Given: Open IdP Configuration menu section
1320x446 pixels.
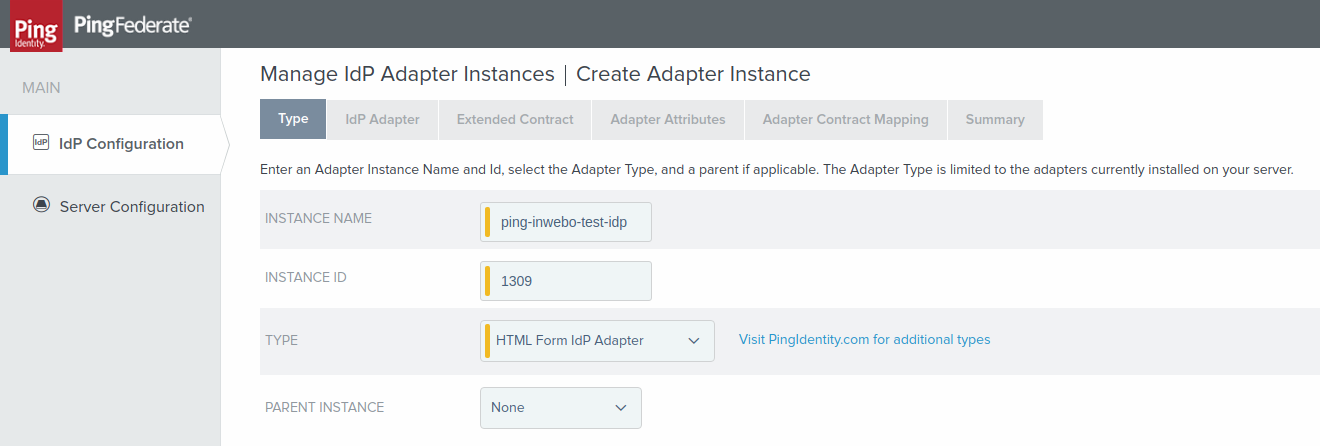Looking at the screenshot, I should pyautogui.click(x=120, y=144).
